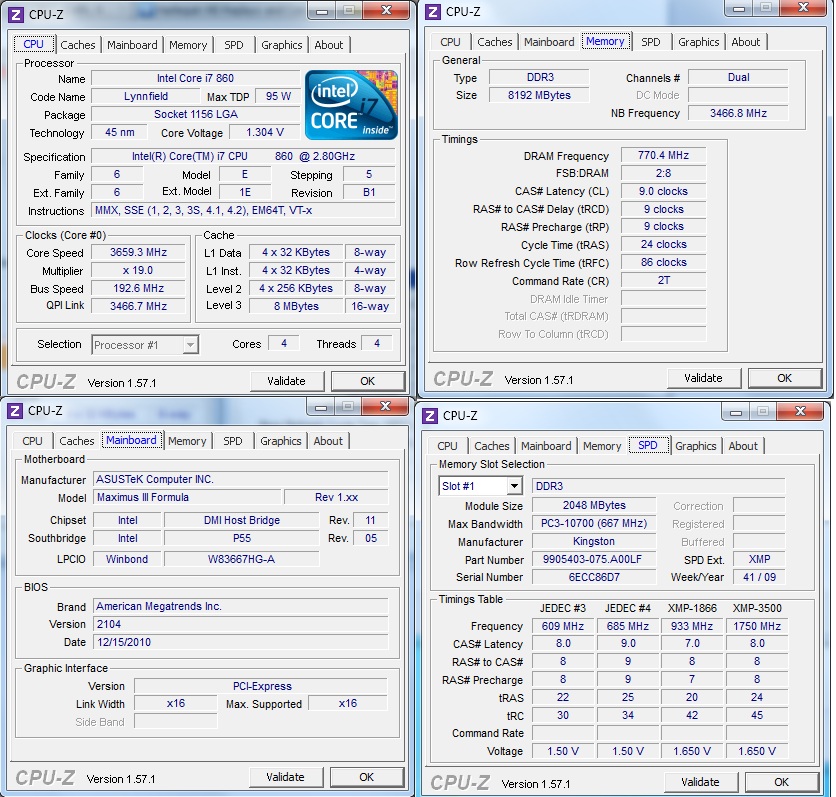Image resolution: width=836 pixels, height=797 pixels.
Task: Click the Bus Speed value 192.6 MHz
Action: coord(139,288)
